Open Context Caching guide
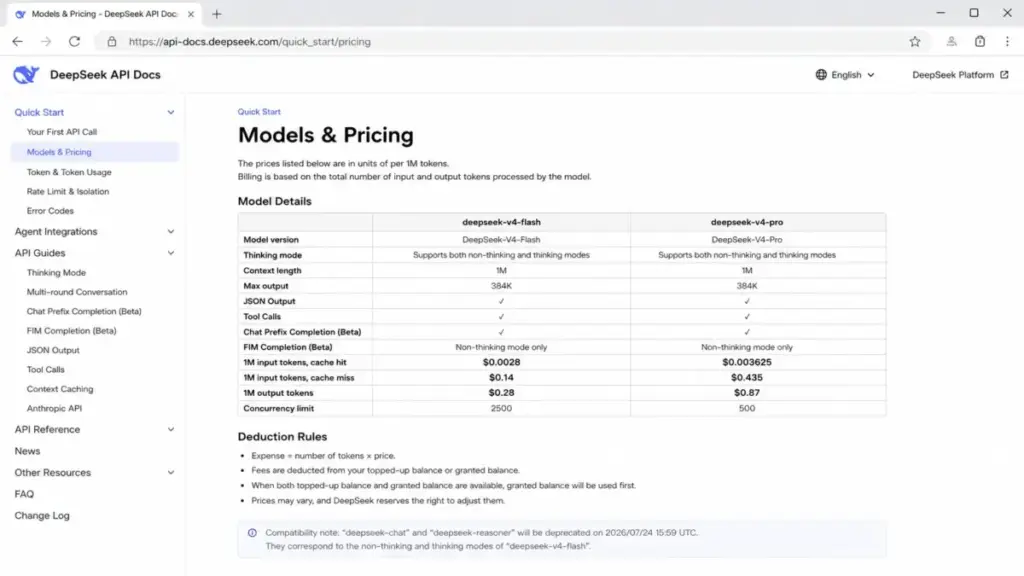Viewport: 1024px width, 576px height. pyautogui.click(x=59, y=389)
